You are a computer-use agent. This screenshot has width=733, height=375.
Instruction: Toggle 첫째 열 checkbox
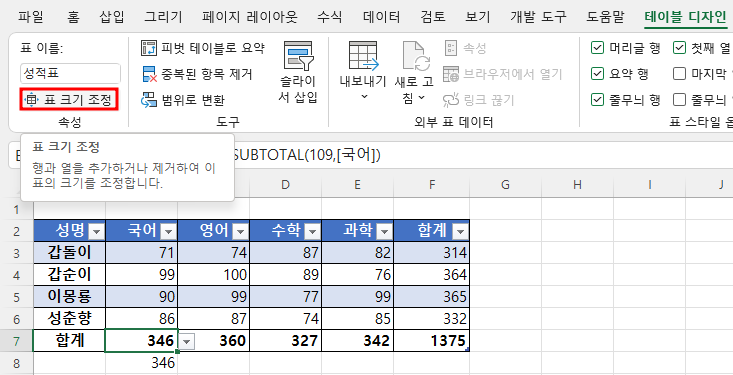pyautogui.click(x=679, y=48)
